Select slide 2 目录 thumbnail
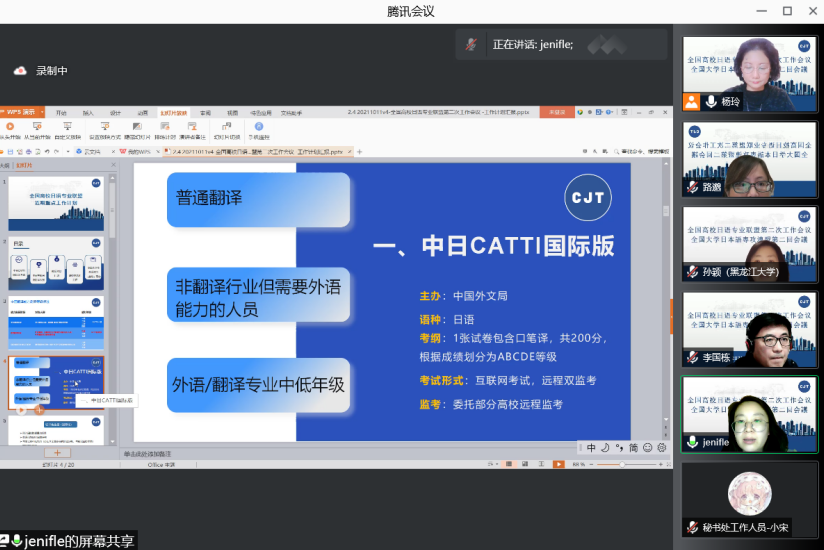 coord(56,263)
